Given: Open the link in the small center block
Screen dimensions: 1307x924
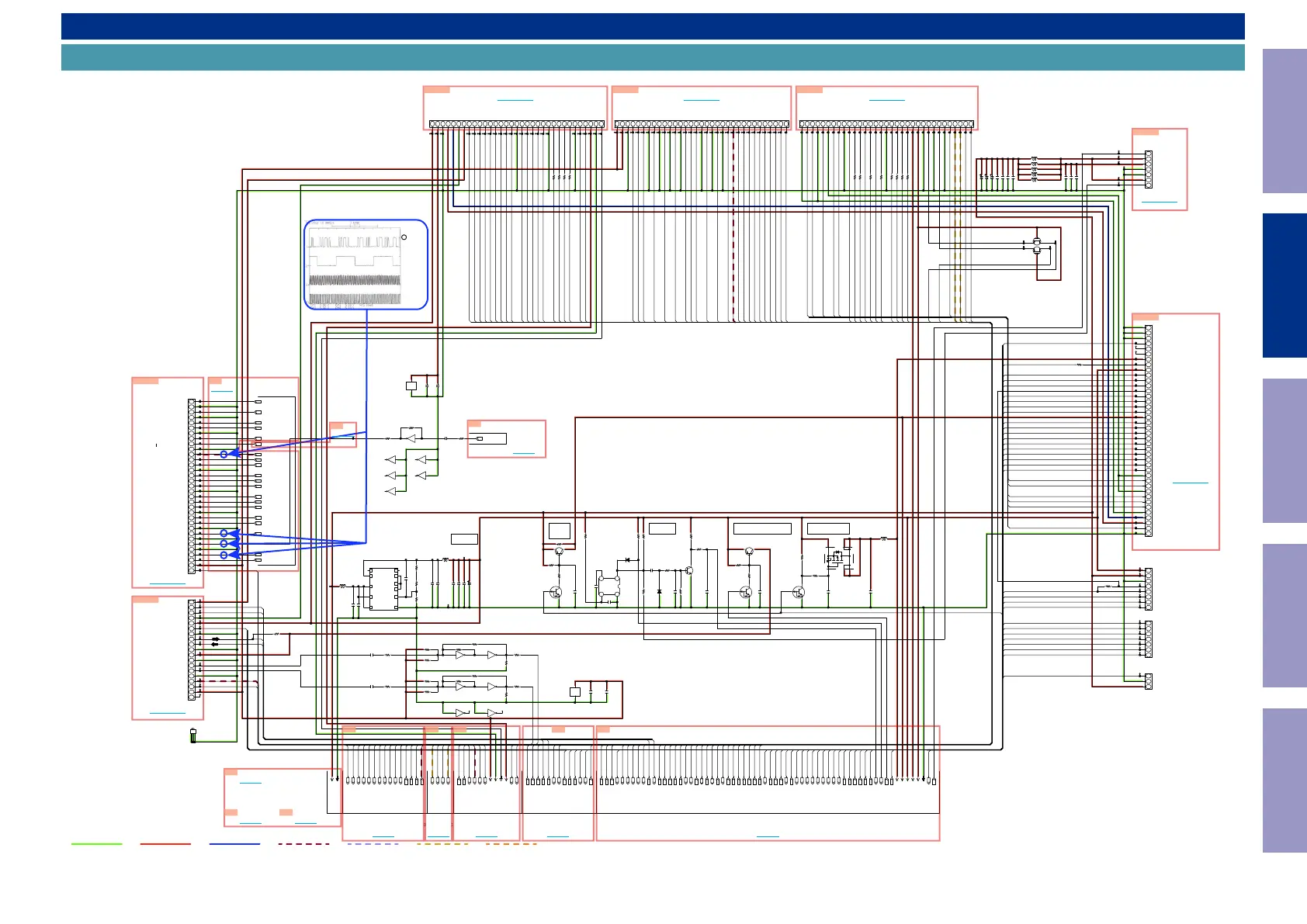Looking at the screenshot, I should point(524,452).
